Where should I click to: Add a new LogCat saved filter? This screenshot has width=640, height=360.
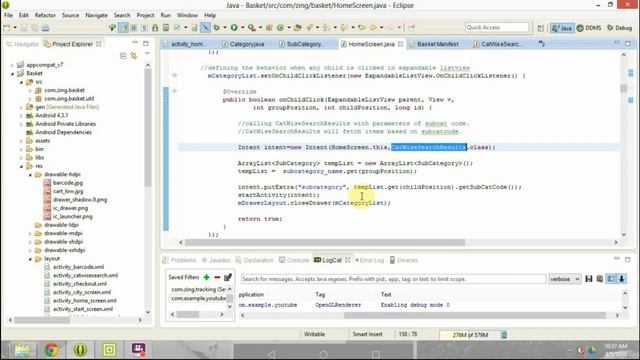click(207, 277)
